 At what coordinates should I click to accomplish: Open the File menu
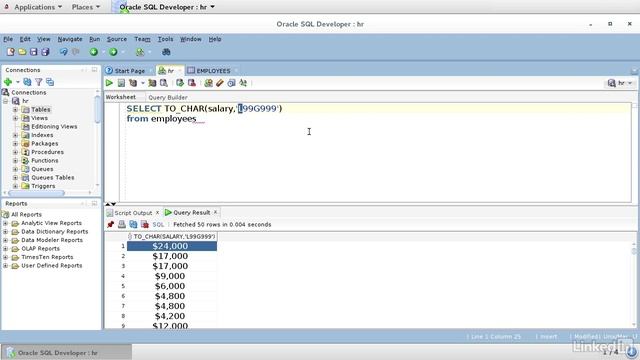[8, 39]
